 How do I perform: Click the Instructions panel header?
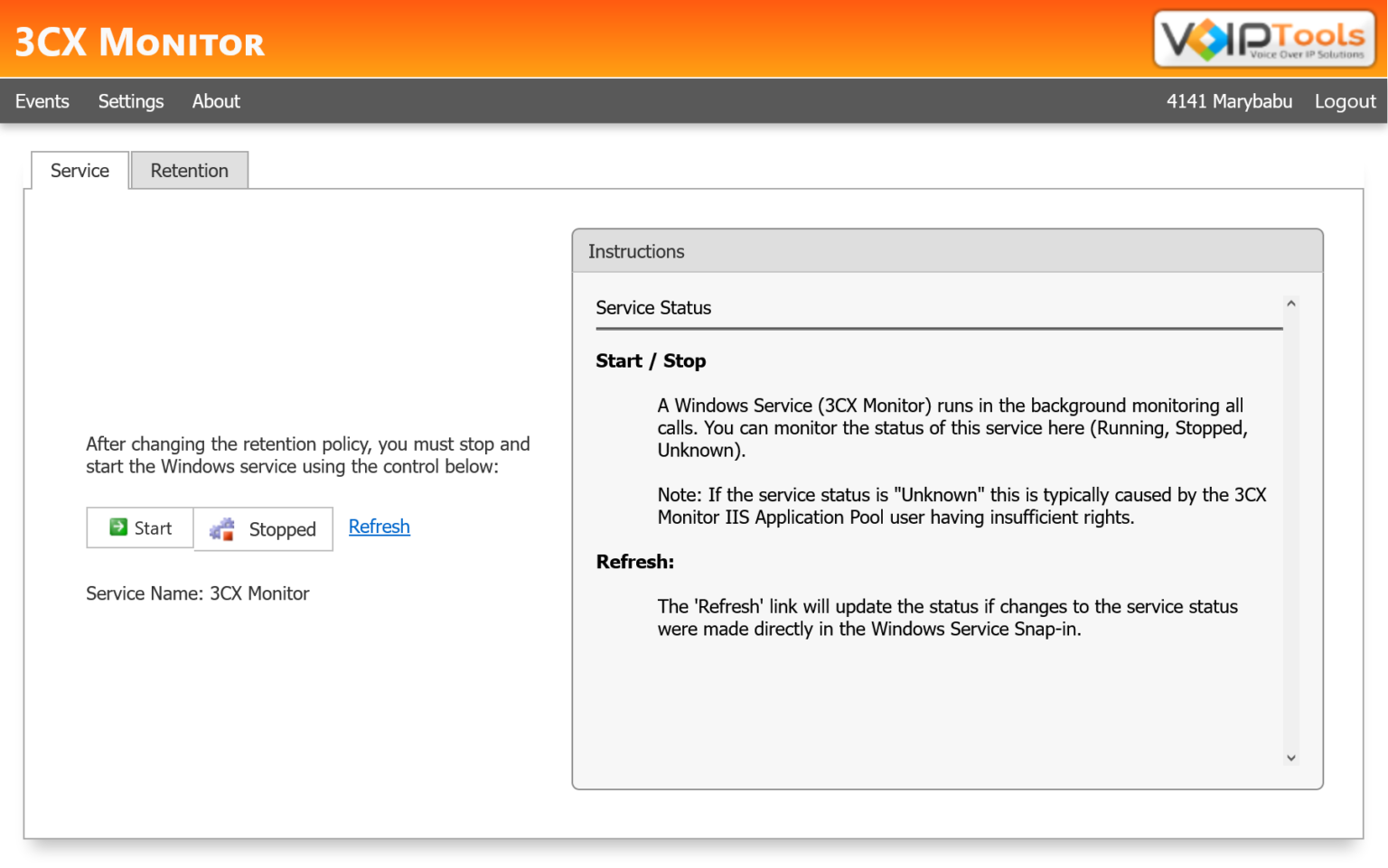[x=636, y=251]
